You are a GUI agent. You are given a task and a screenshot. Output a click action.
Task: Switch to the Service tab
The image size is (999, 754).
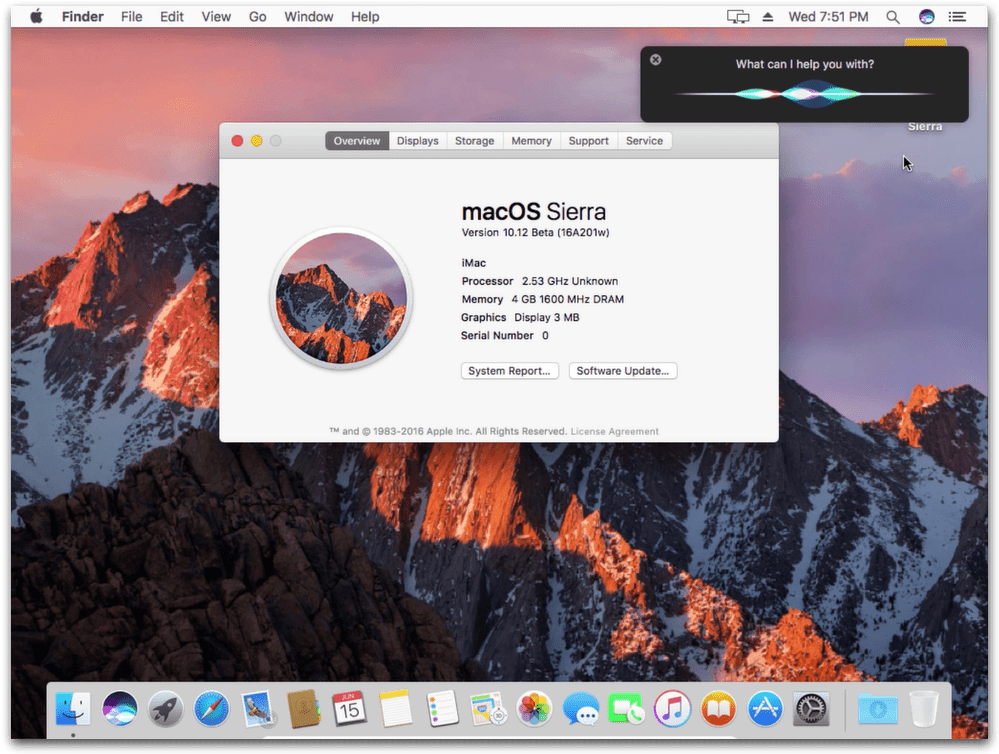[644, 141]
